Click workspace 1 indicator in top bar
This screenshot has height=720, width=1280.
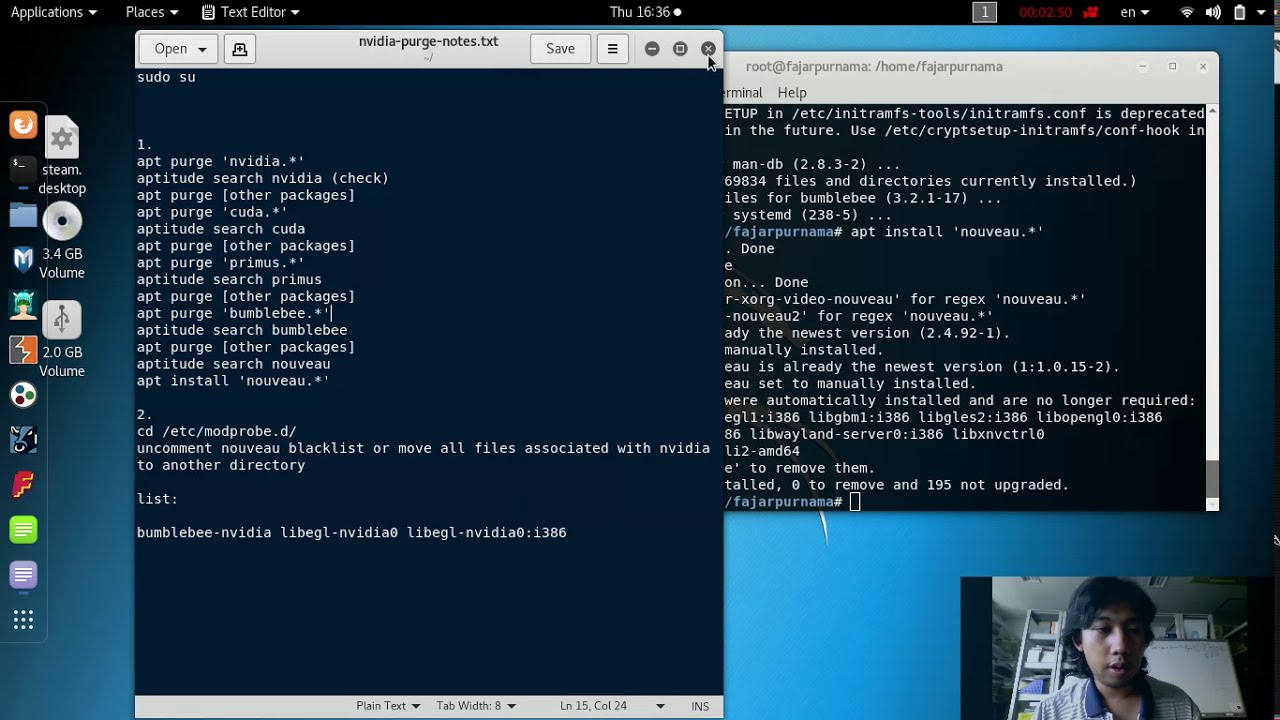coord(985,12)
